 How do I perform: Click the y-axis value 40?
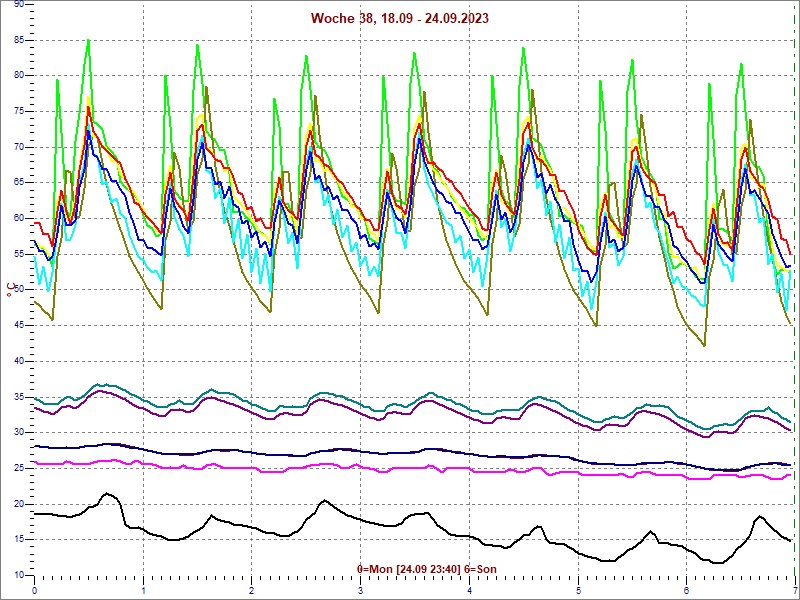[19, 361]
